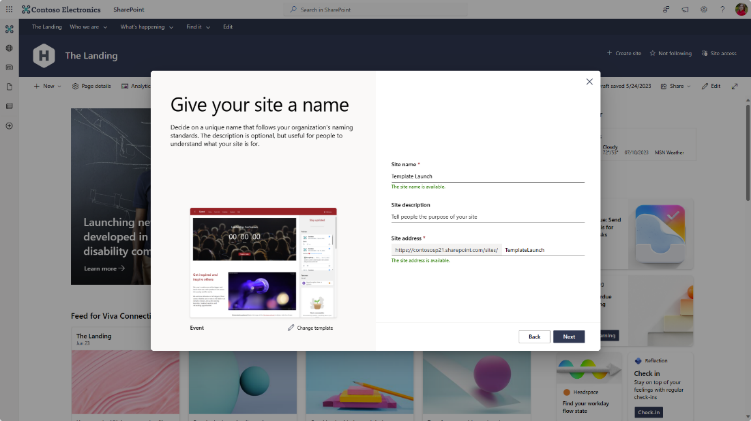Expand the Who we are menu
751x421 pixels.
pos(88,27)
